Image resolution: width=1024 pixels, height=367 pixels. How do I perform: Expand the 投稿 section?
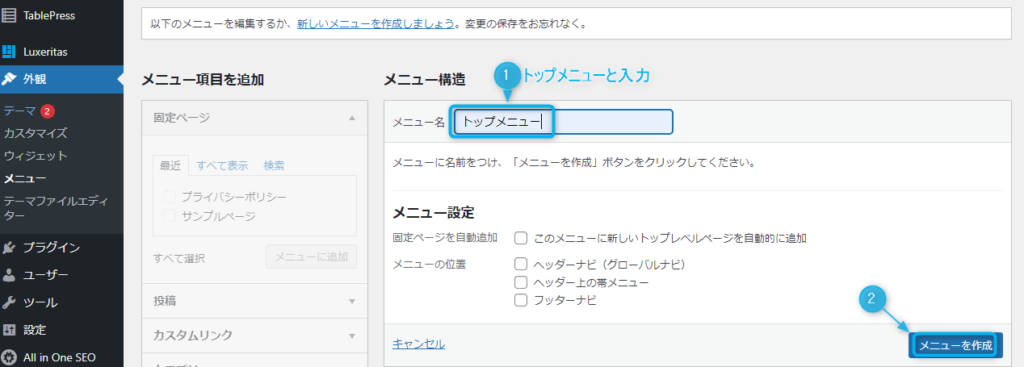coord(255,301)
